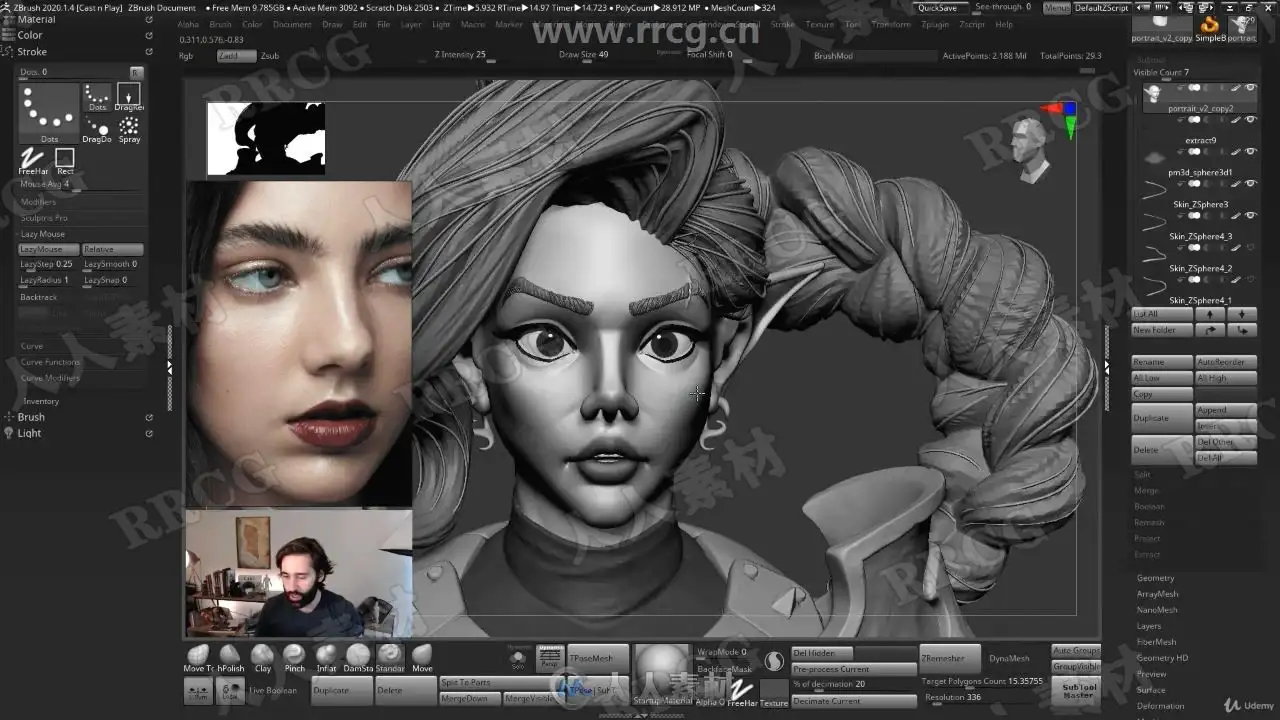Open the Texture menu
This screenshot has width=1280, height=720.
pos(820,24)
